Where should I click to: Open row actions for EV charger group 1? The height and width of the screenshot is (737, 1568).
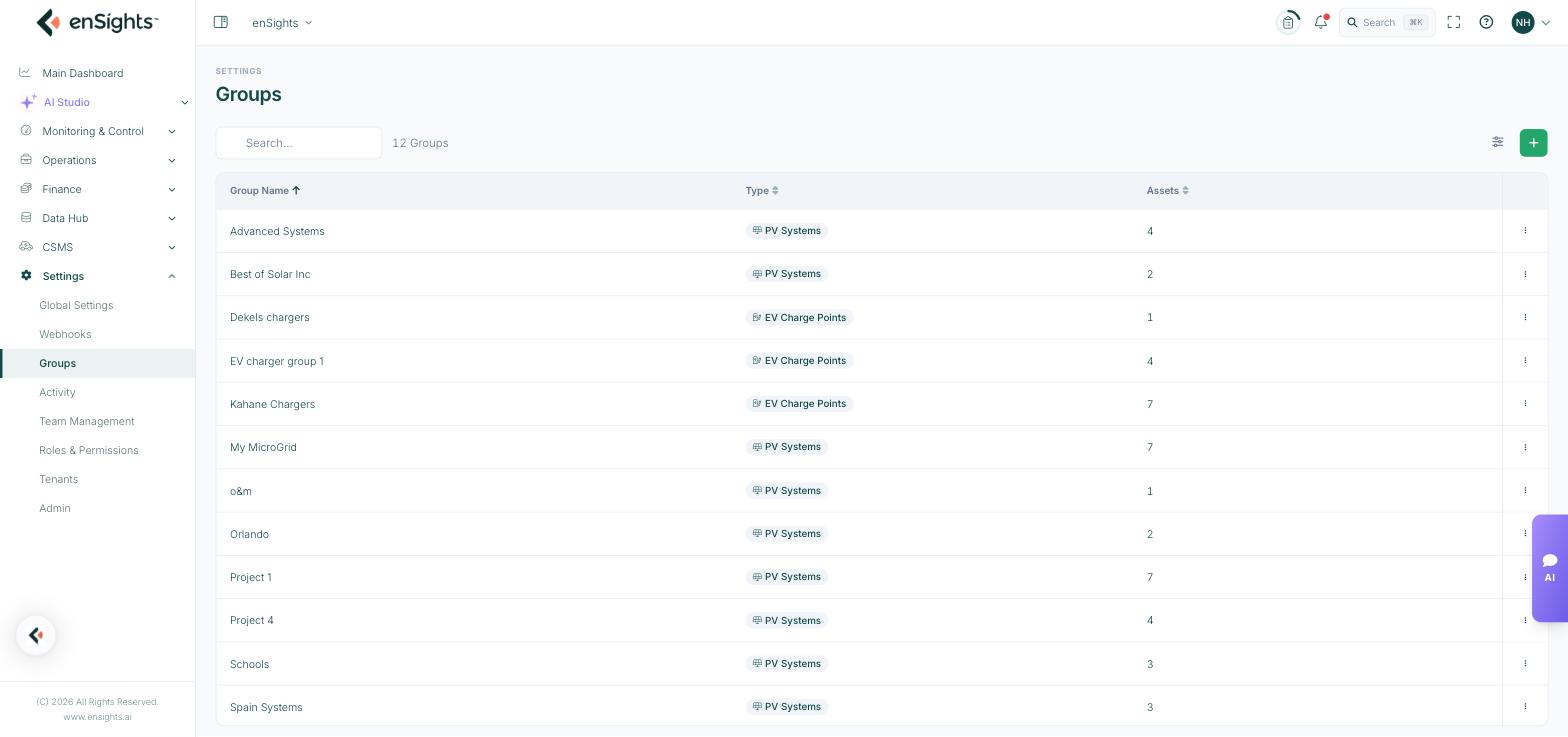tap(1525, 361)
